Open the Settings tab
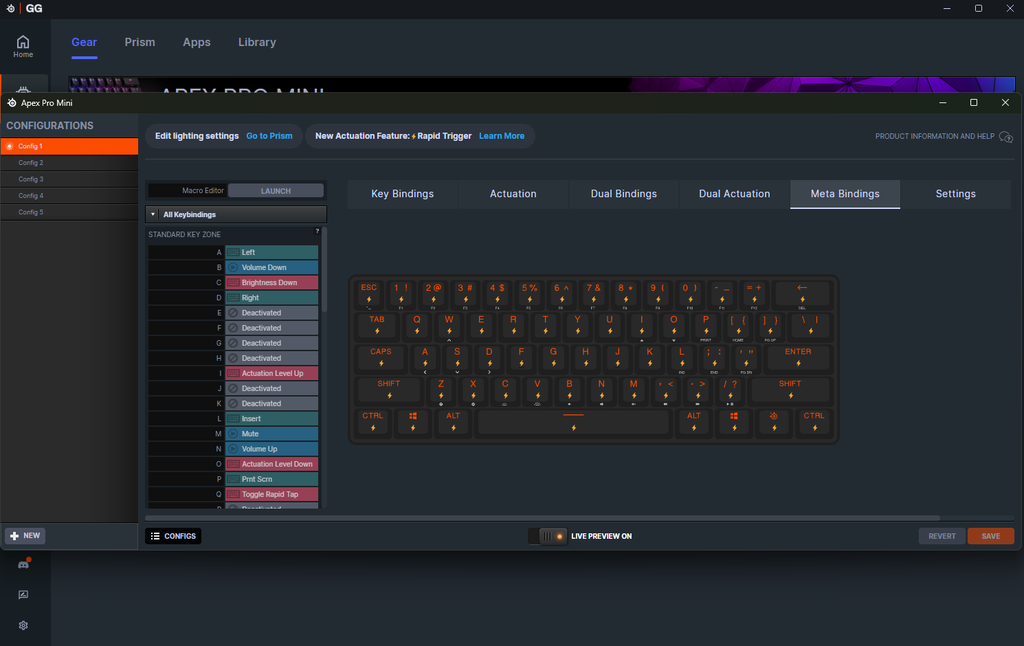1024x646 pixels. tap(955, 194)
